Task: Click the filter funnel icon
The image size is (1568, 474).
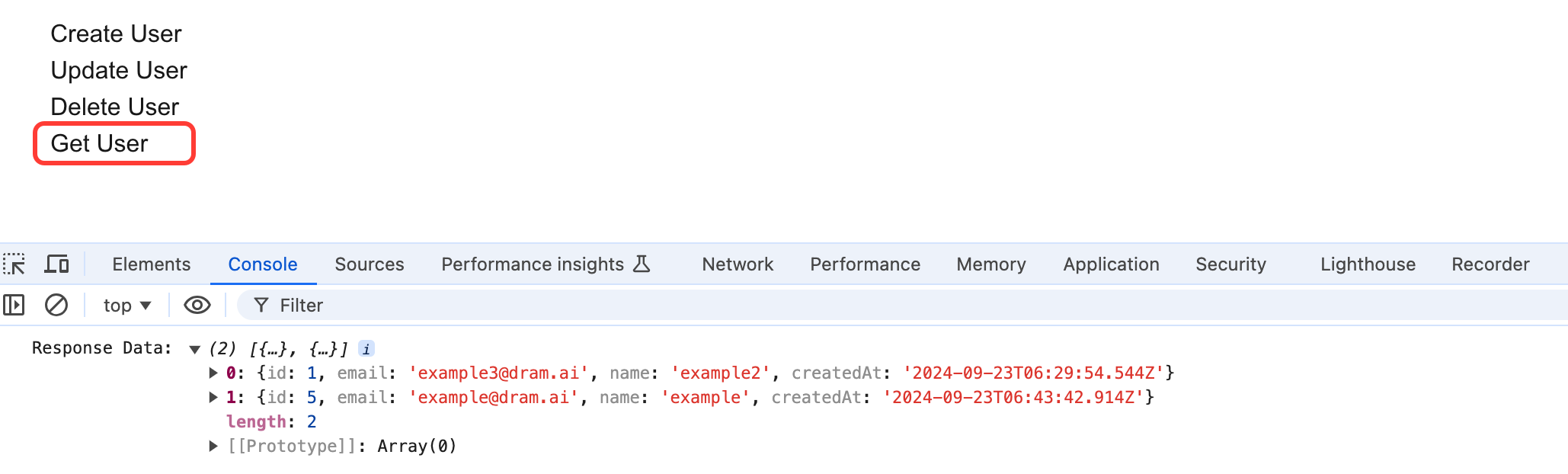Action: 261,306
